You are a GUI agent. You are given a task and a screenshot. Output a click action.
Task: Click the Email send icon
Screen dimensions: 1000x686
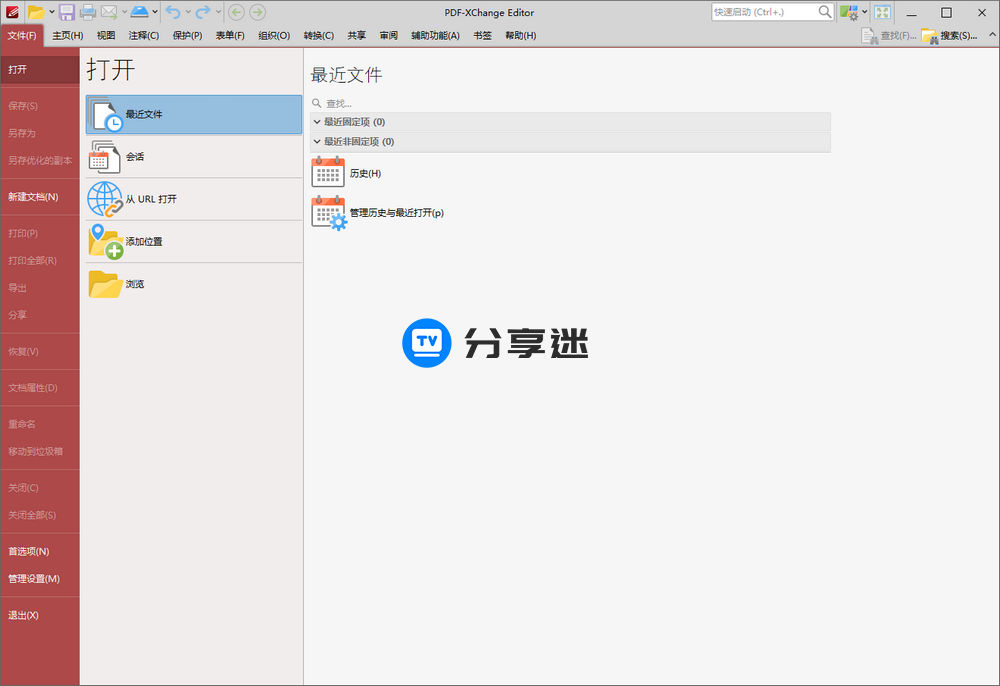coord(109,12)
